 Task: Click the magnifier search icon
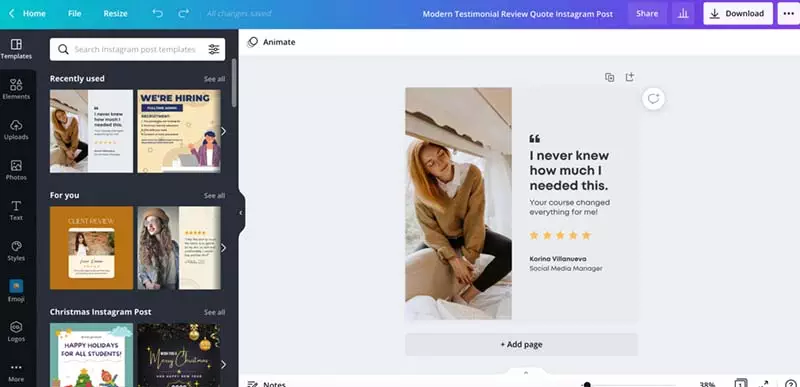[63, 49]
